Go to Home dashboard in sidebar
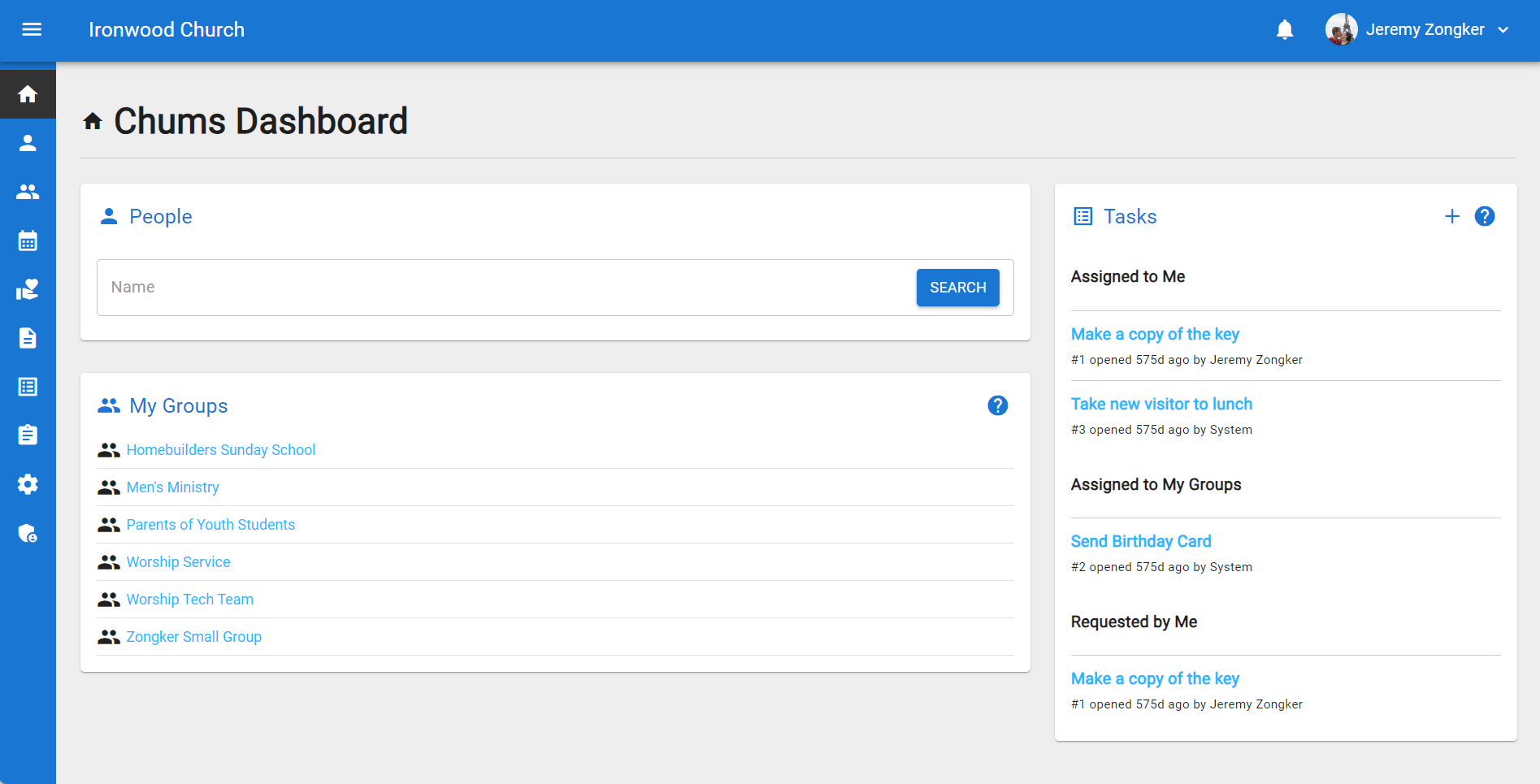The image size is (1540, 784). pyautogui.click(x=28, y=95)
